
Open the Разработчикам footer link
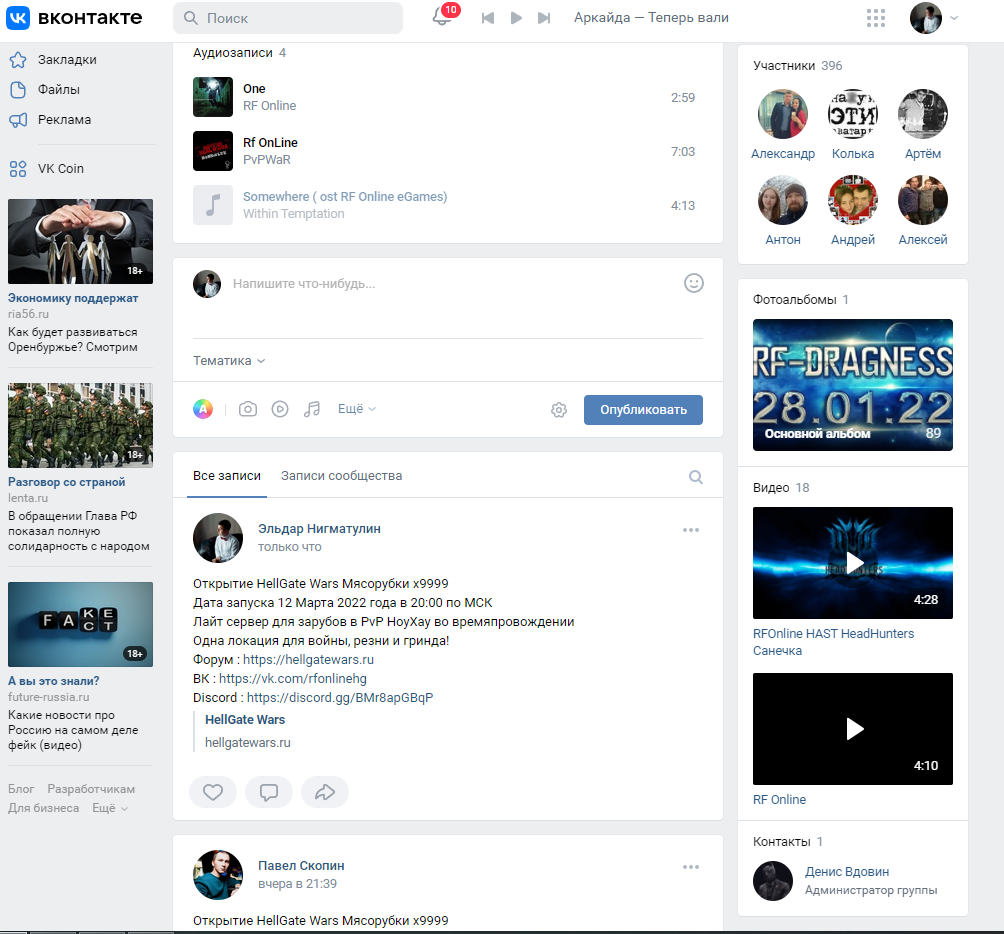click(91, 789)
